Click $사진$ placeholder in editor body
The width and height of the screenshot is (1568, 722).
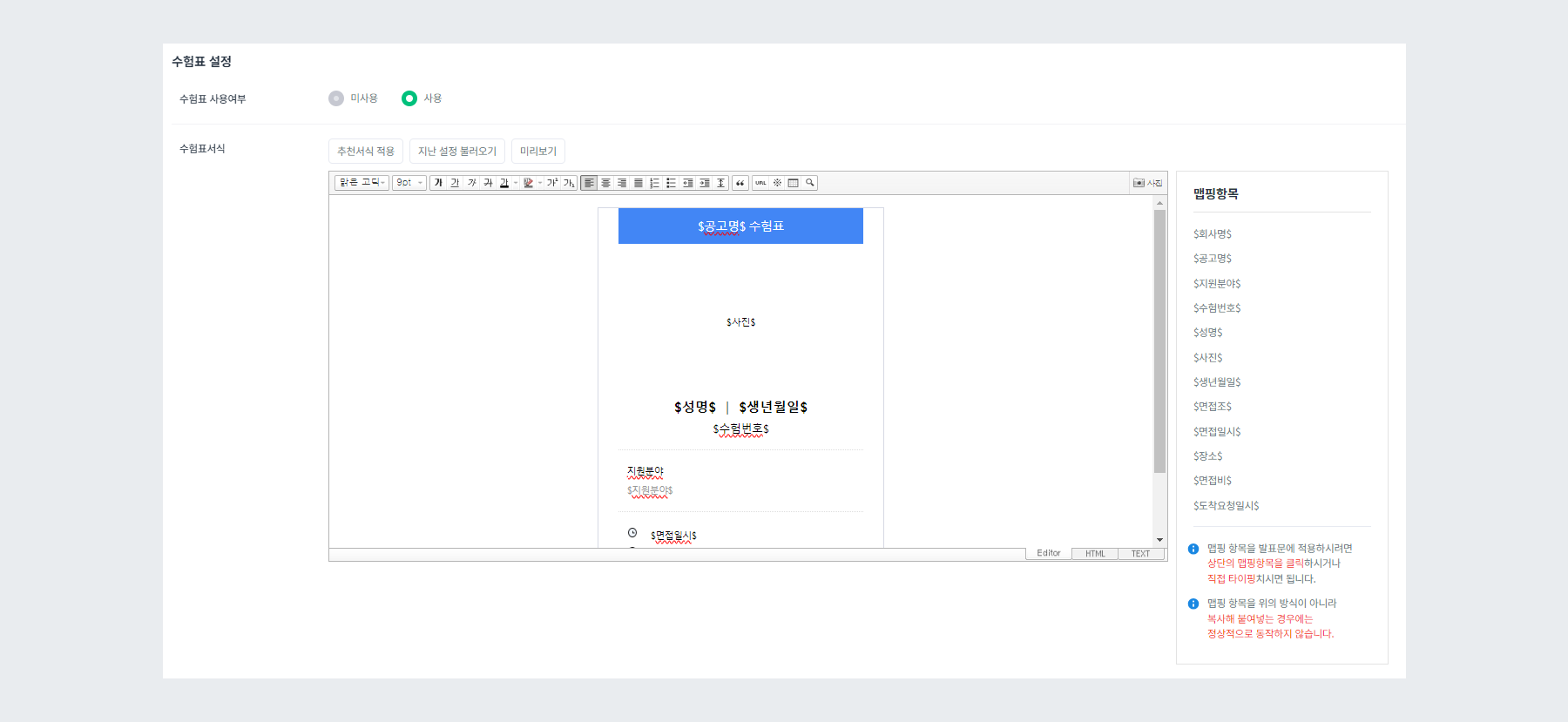click(741, 322)
